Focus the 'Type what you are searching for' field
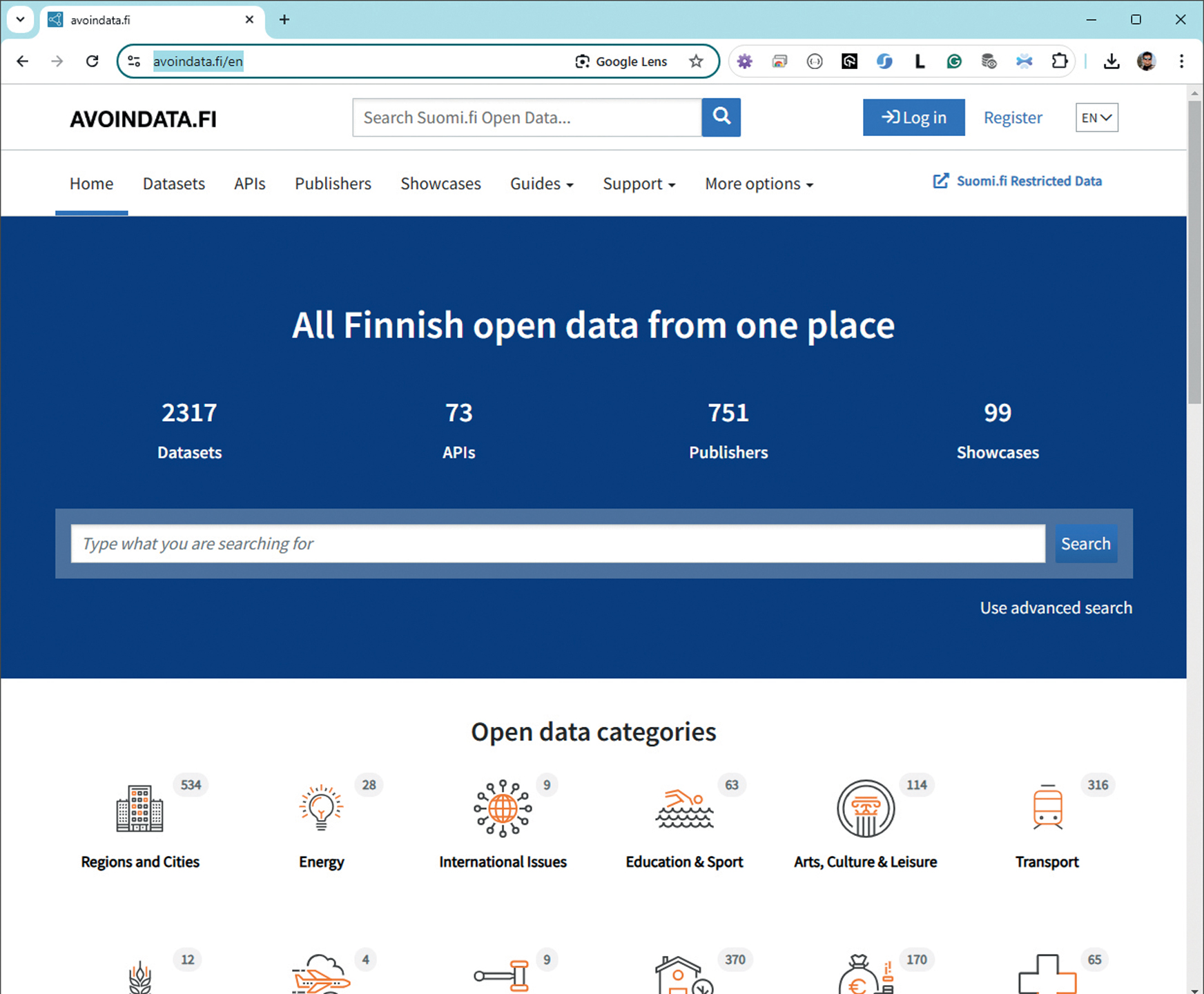Viewport: 1204px width, 994px height. pos(558,544)
